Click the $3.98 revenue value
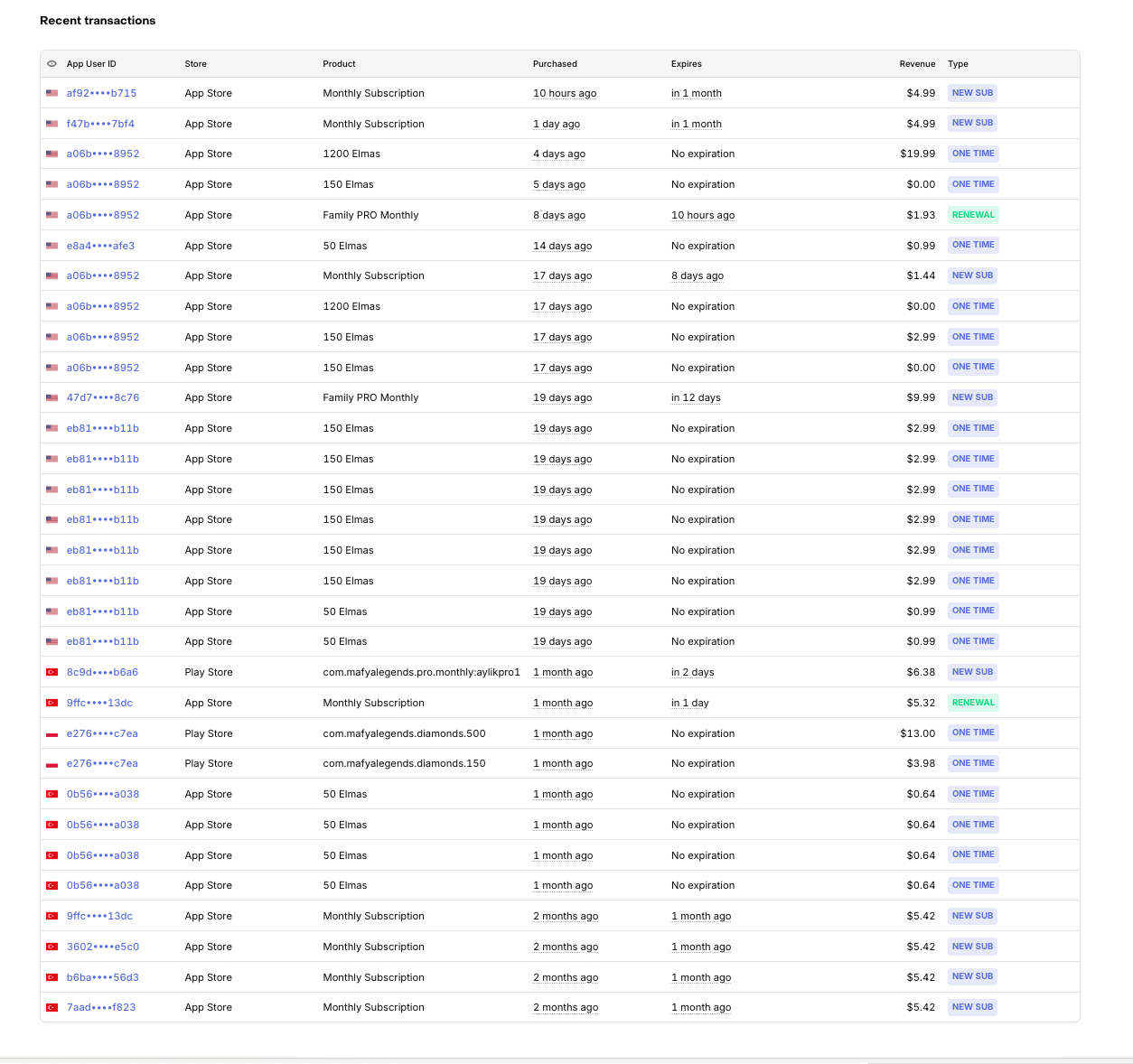This screenshot has height=1064, width=1133. (x=921, y=763)
